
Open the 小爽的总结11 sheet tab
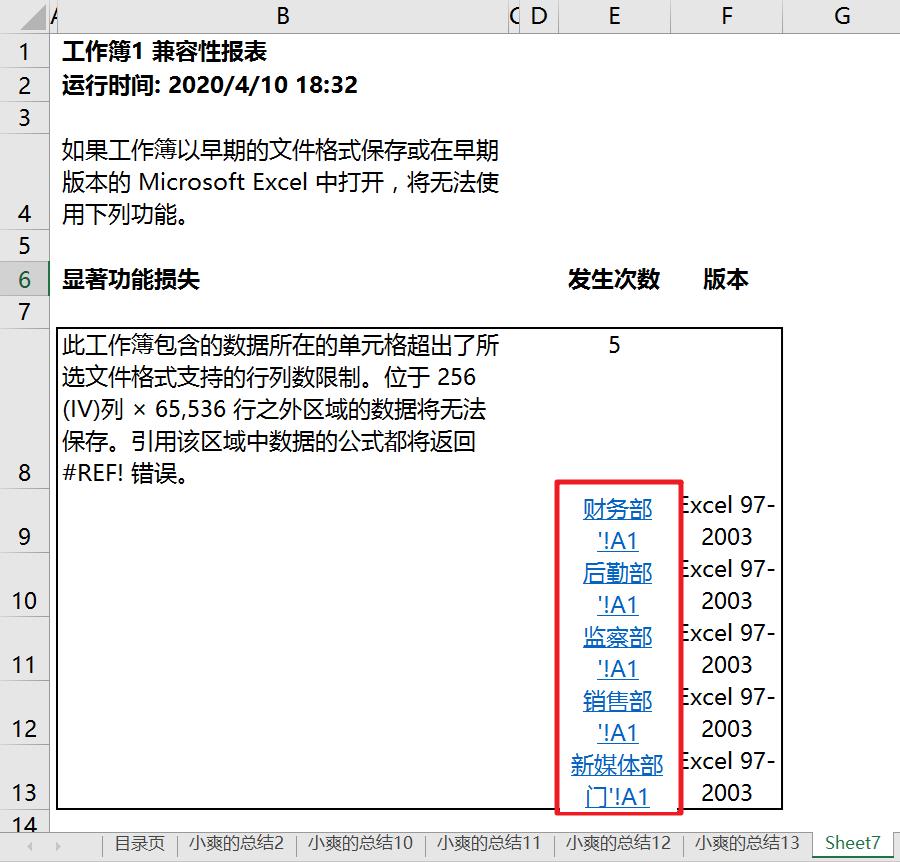click(487, 844)
